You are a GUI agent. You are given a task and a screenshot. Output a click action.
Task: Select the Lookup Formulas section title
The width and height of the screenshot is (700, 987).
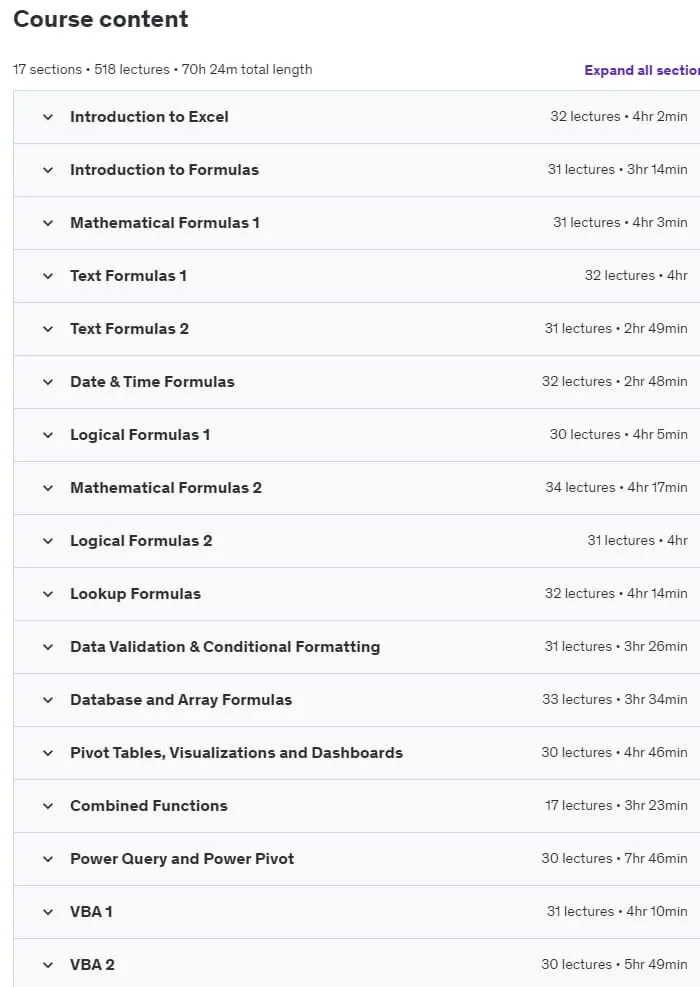click(x=135, y=594)
